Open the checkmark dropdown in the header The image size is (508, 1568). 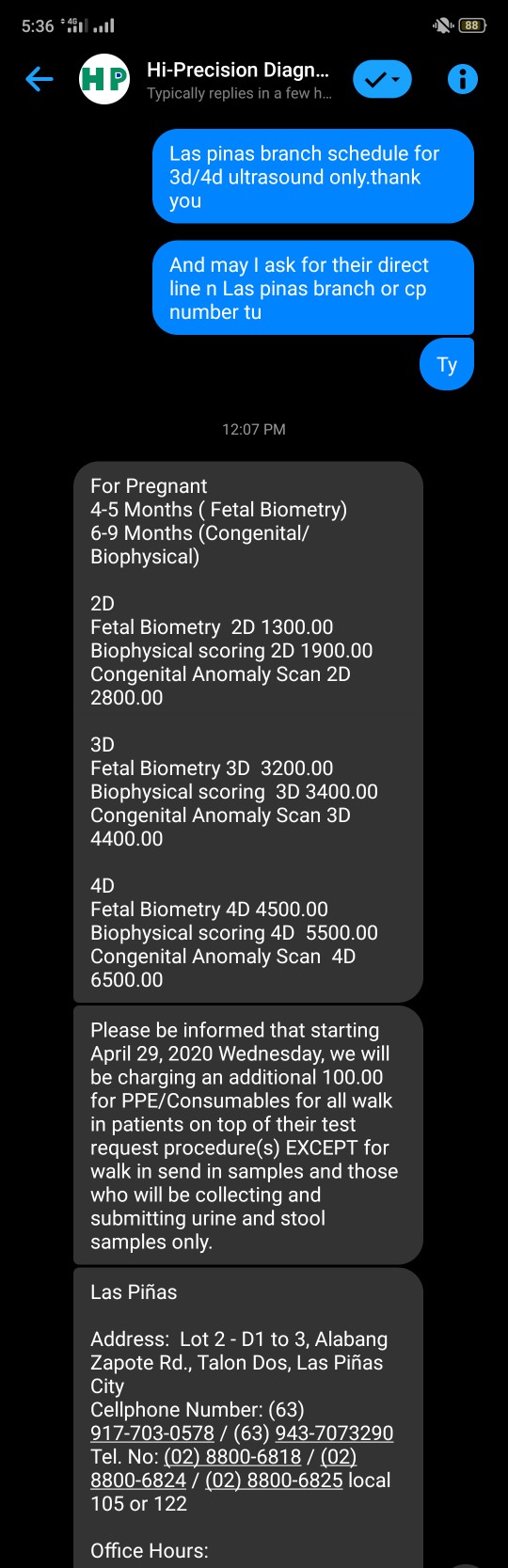coord(382,79)
